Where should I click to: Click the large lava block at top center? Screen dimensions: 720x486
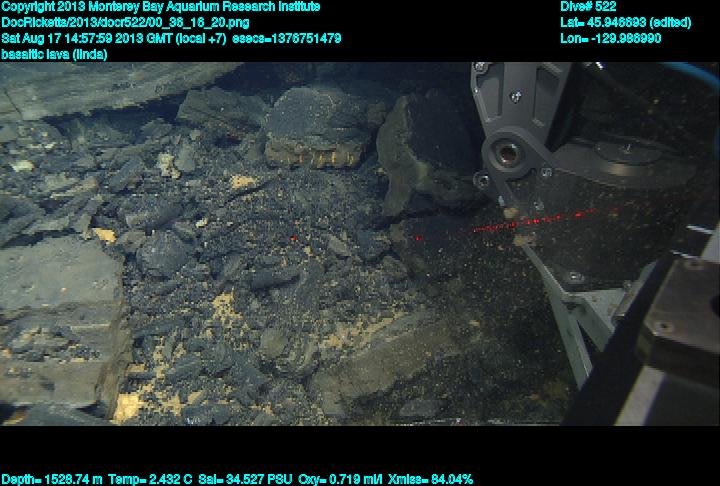point(318,122)
